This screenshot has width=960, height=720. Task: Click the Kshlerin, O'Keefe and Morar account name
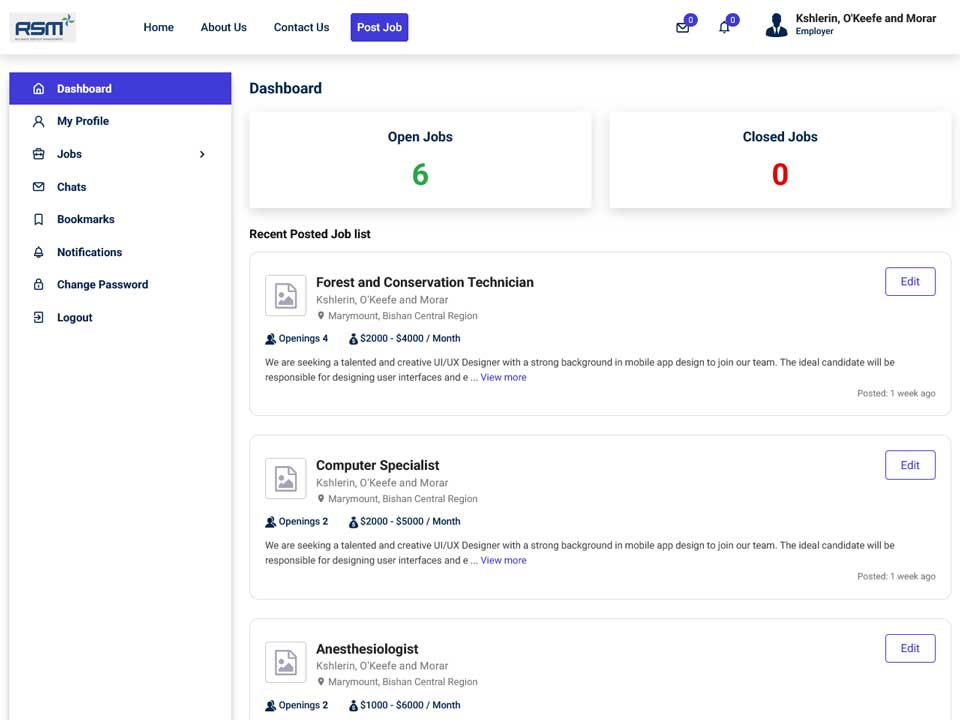coord(866,18)
